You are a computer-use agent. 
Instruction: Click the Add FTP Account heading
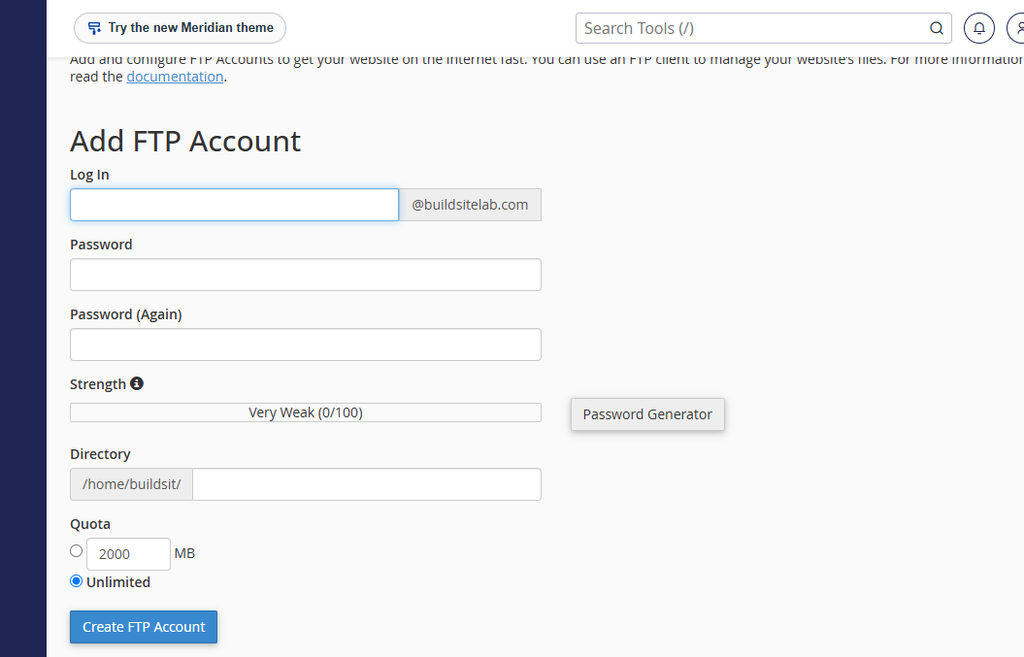pos(185,141)
